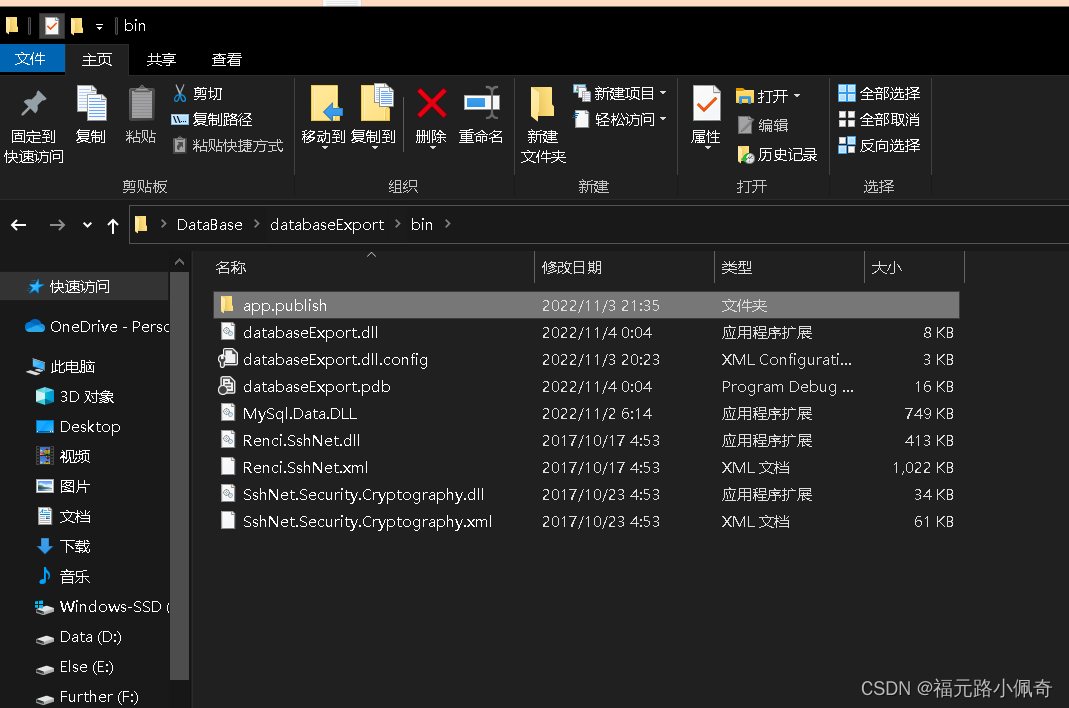The image size is (1069, 708).
Task: Navigate to databaseExport in address bar
Action: coord(327,224)
